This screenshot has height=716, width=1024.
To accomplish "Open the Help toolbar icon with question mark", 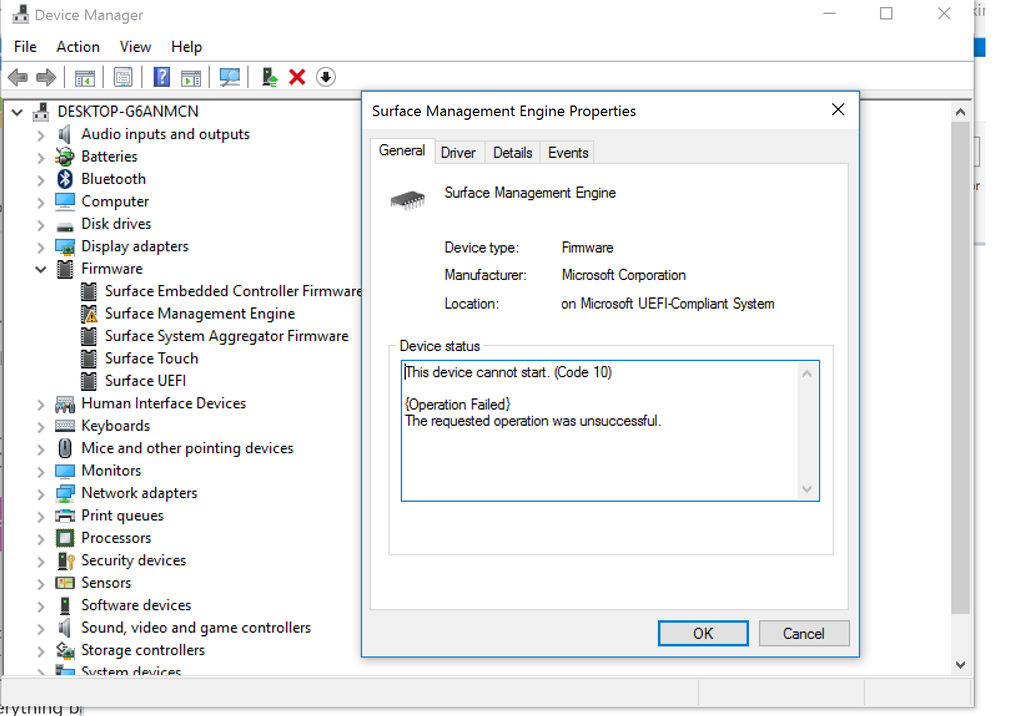I will 161,77.
